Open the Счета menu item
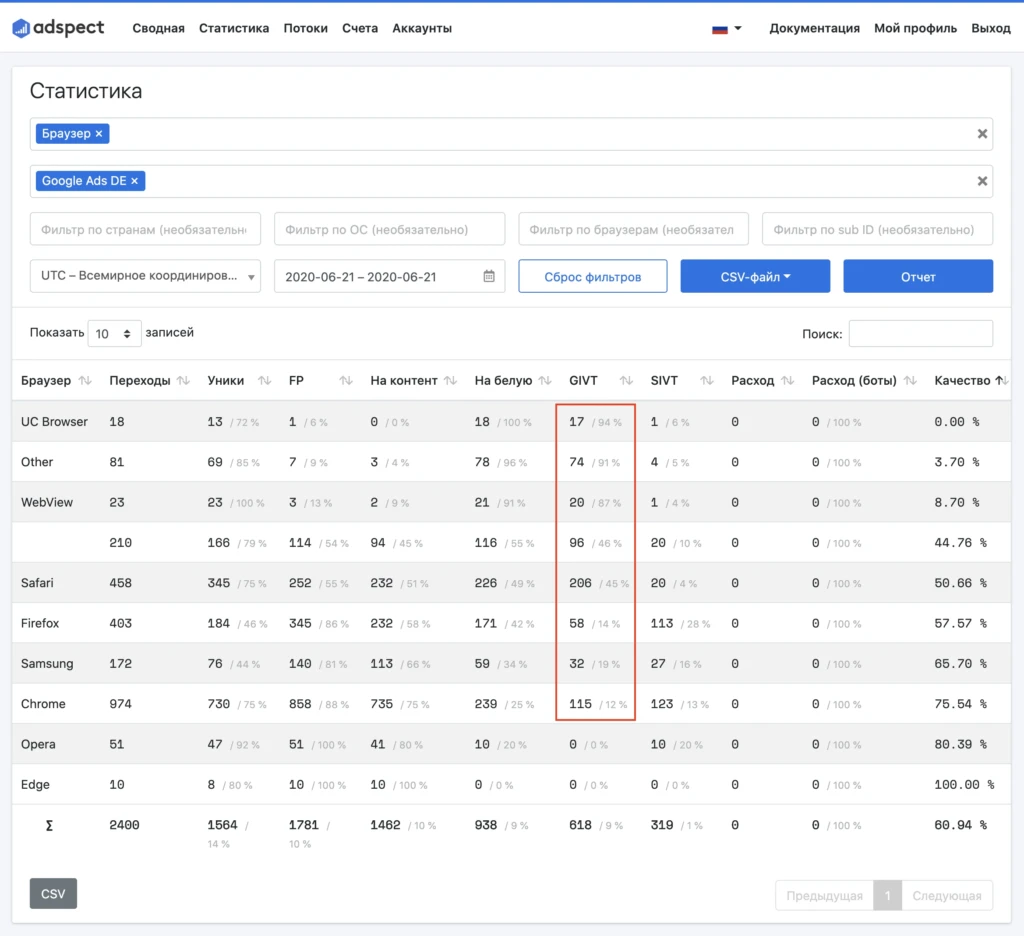The height and width of the screenshot is (936, 1024). [360, 28]
